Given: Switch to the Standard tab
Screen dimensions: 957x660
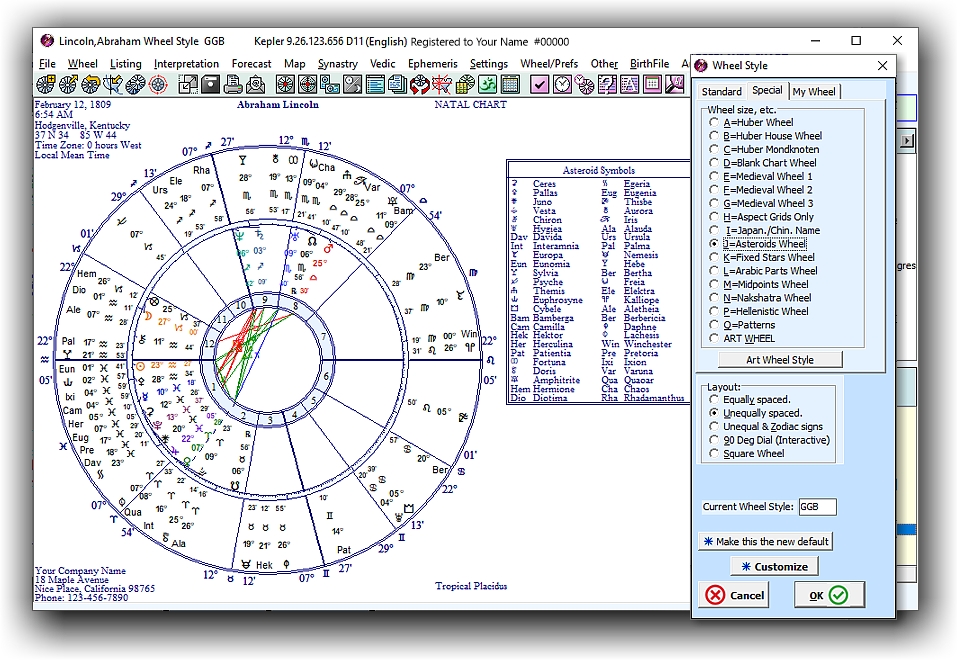Looking at the screenshot, I should (x=721, y=92).
